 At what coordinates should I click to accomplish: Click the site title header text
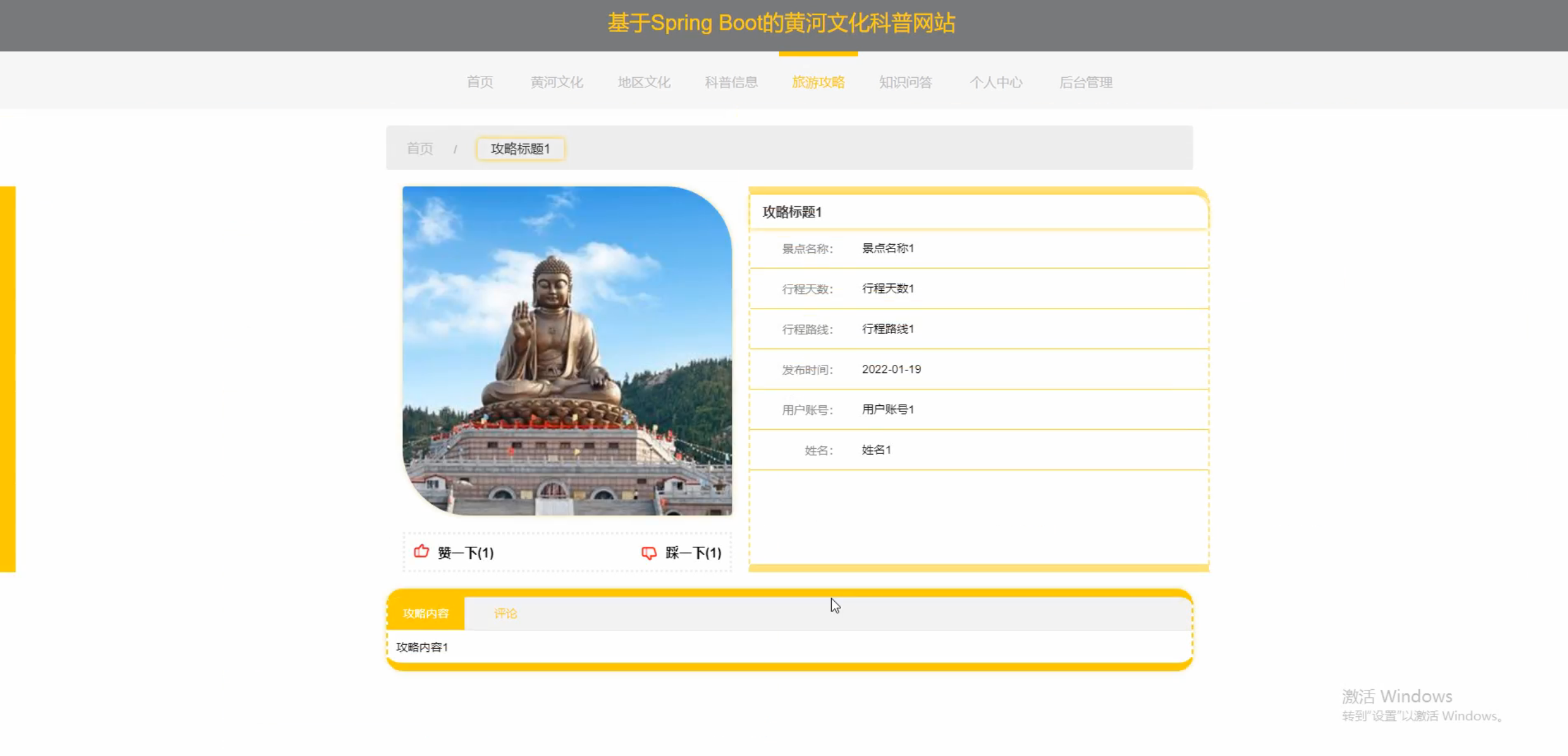[782, 23]
